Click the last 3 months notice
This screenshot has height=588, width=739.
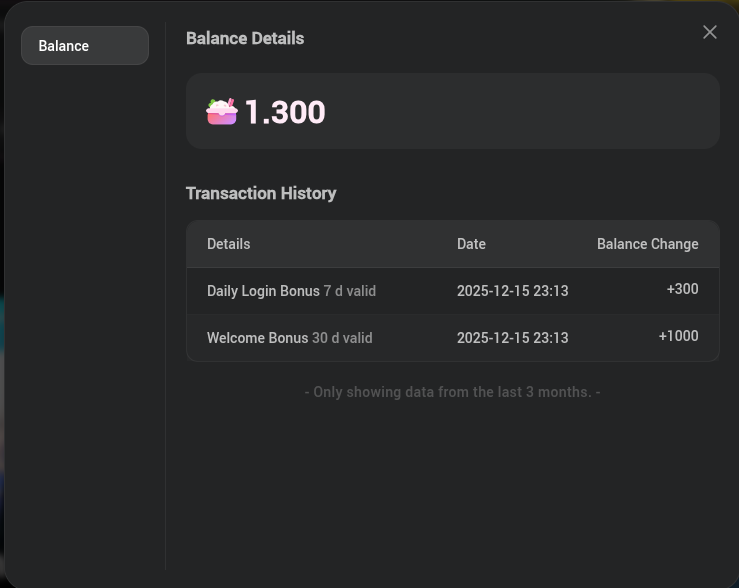coord(452,392)
